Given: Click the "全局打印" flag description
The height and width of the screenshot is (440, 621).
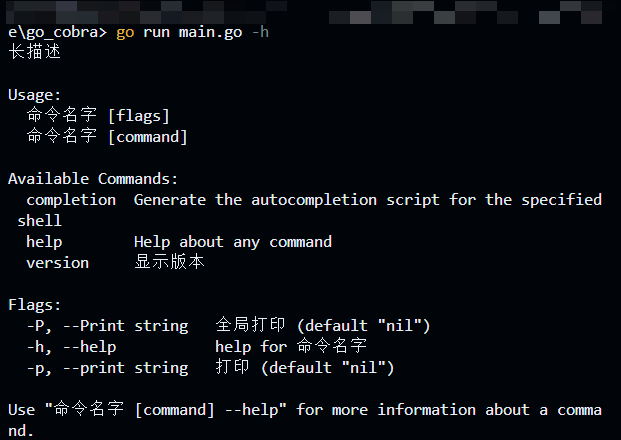Looking at the screenshot, I should pyautogui.click(x=251, y=325).
